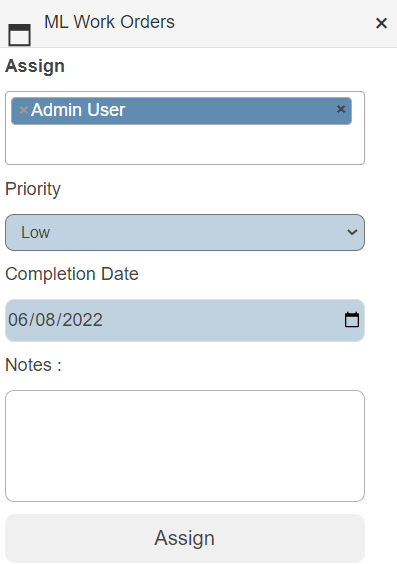Clear Admin User using the right x icon
The width and height of the screenshot is (397, 564).
click(x=341, y=109)
